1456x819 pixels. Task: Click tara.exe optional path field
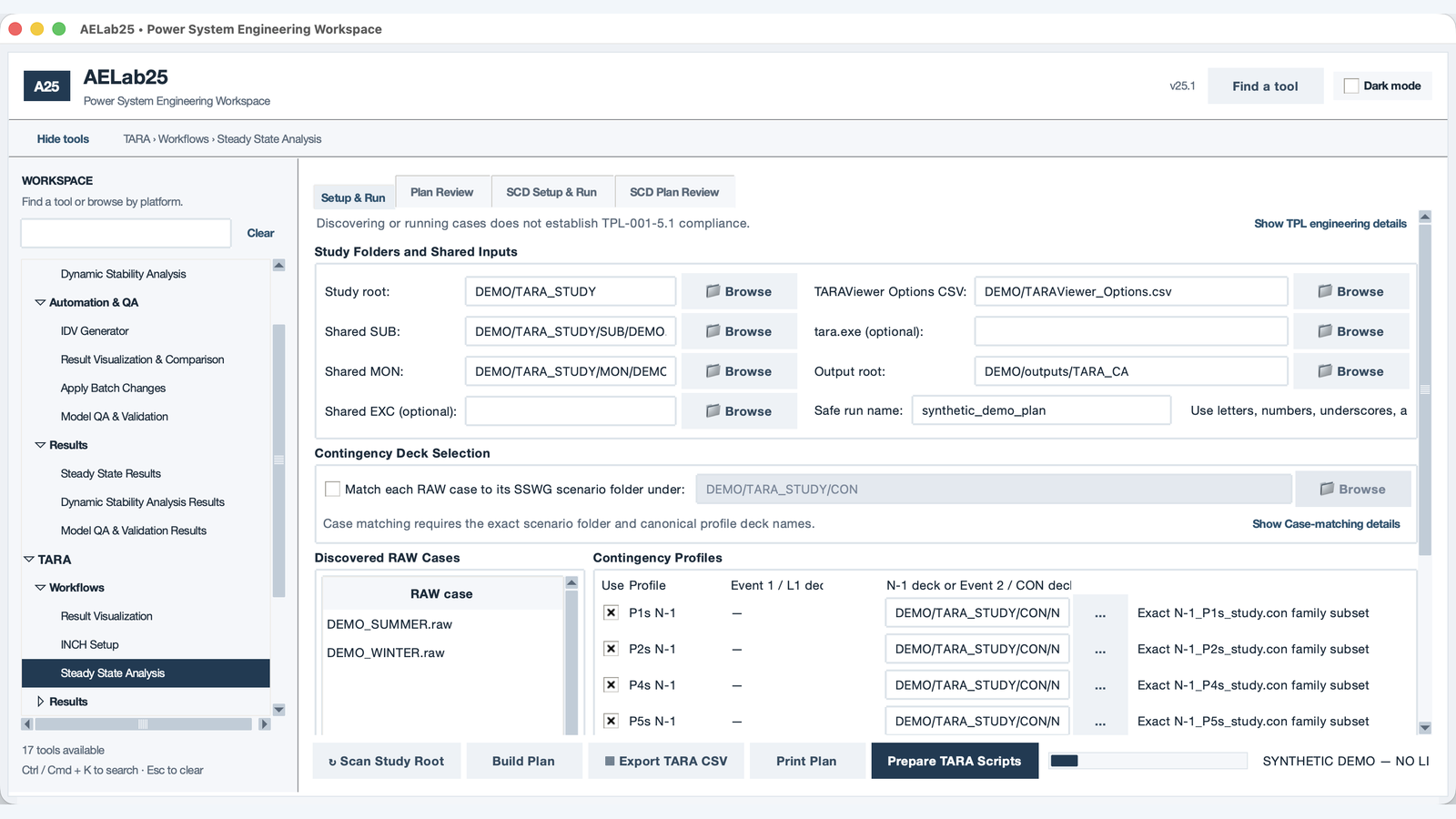click(1131, 331)
